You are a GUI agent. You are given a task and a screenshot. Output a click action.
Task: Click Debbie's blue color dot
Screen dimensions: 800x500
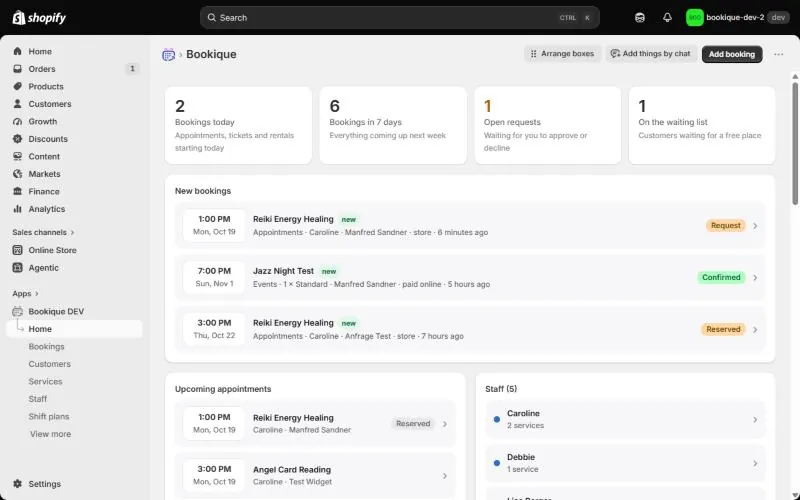[496, 463]
